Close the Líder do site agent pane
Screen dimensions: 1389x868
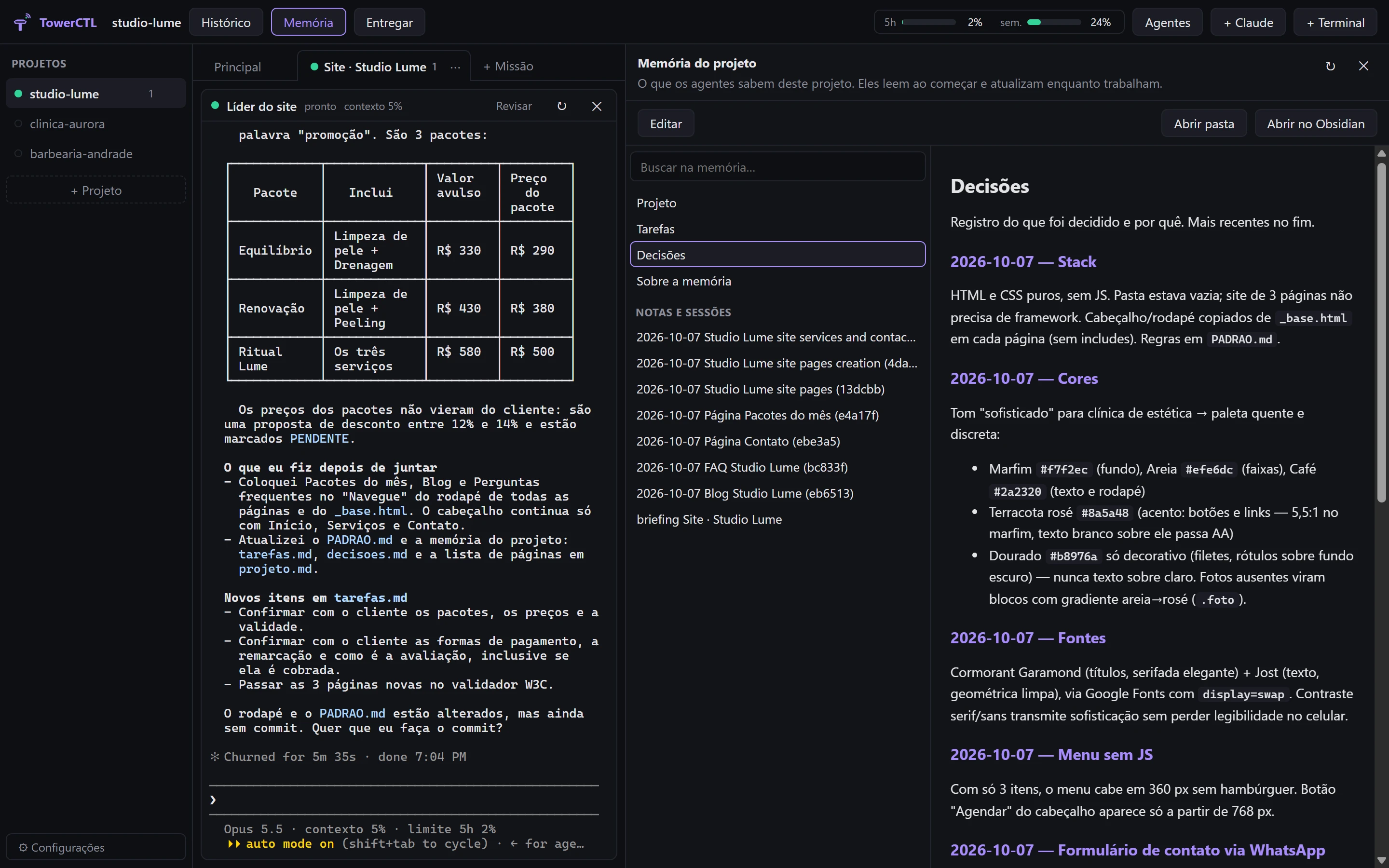pos(597,106)
